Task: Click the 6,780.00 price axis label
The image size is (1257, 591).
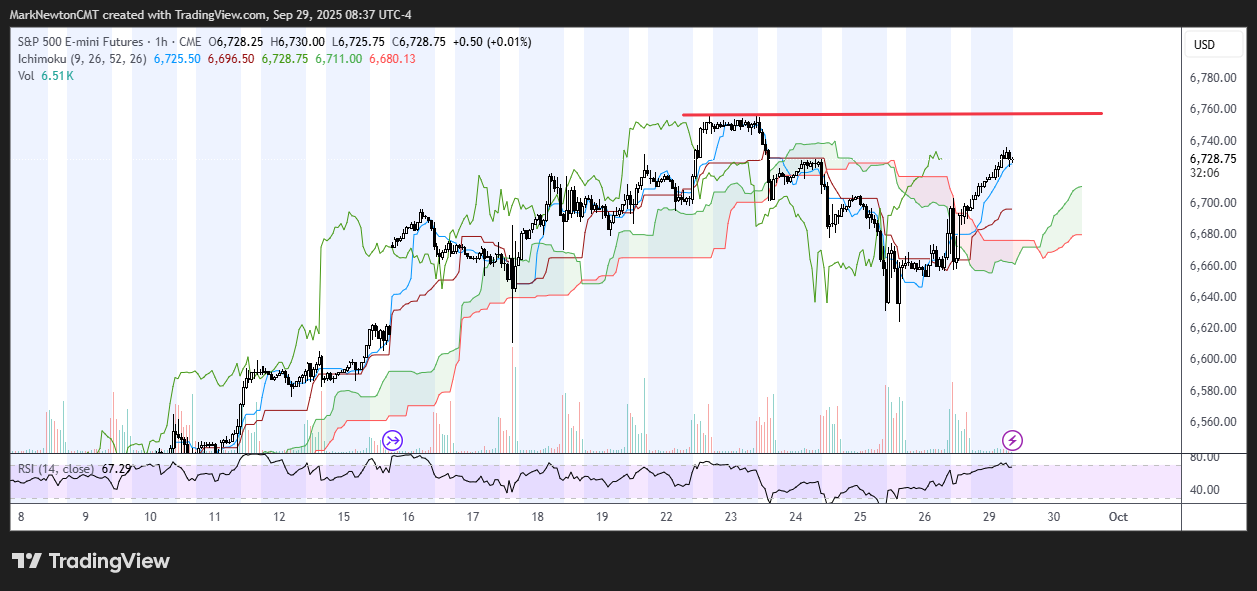Action: pyautogui.click(x=1213, y=78)
